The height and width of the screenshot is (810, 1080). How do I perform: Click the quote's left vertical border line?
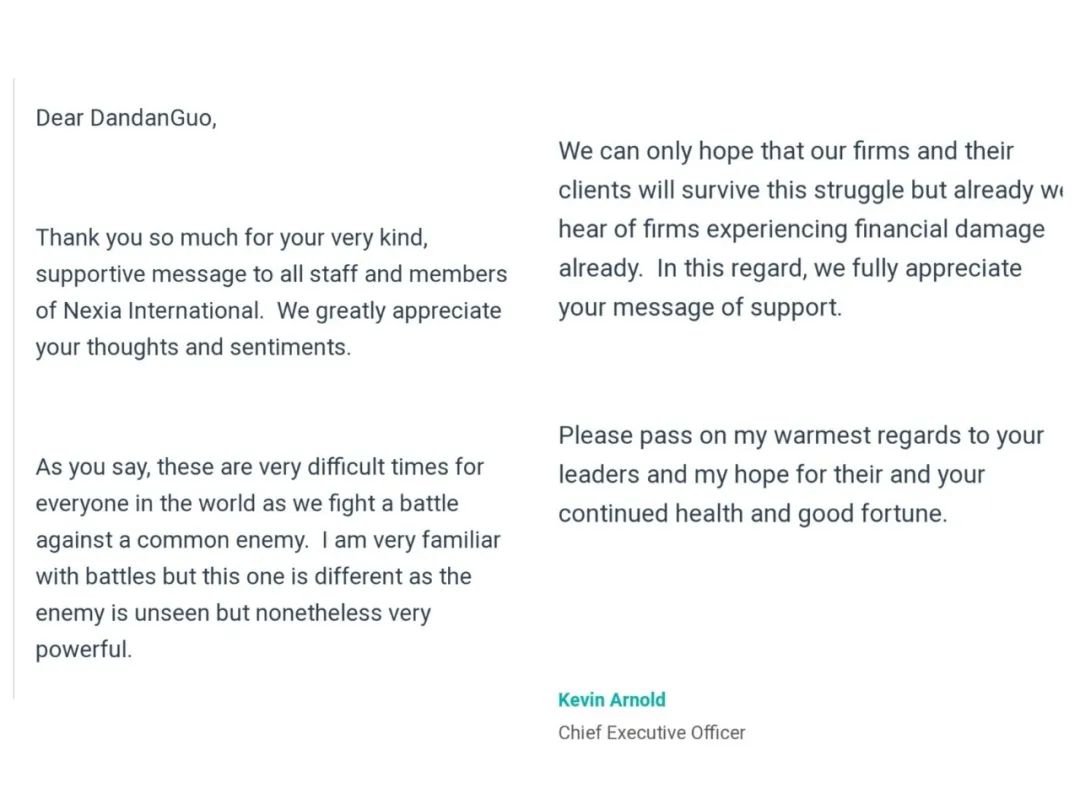tap(14, 388)
